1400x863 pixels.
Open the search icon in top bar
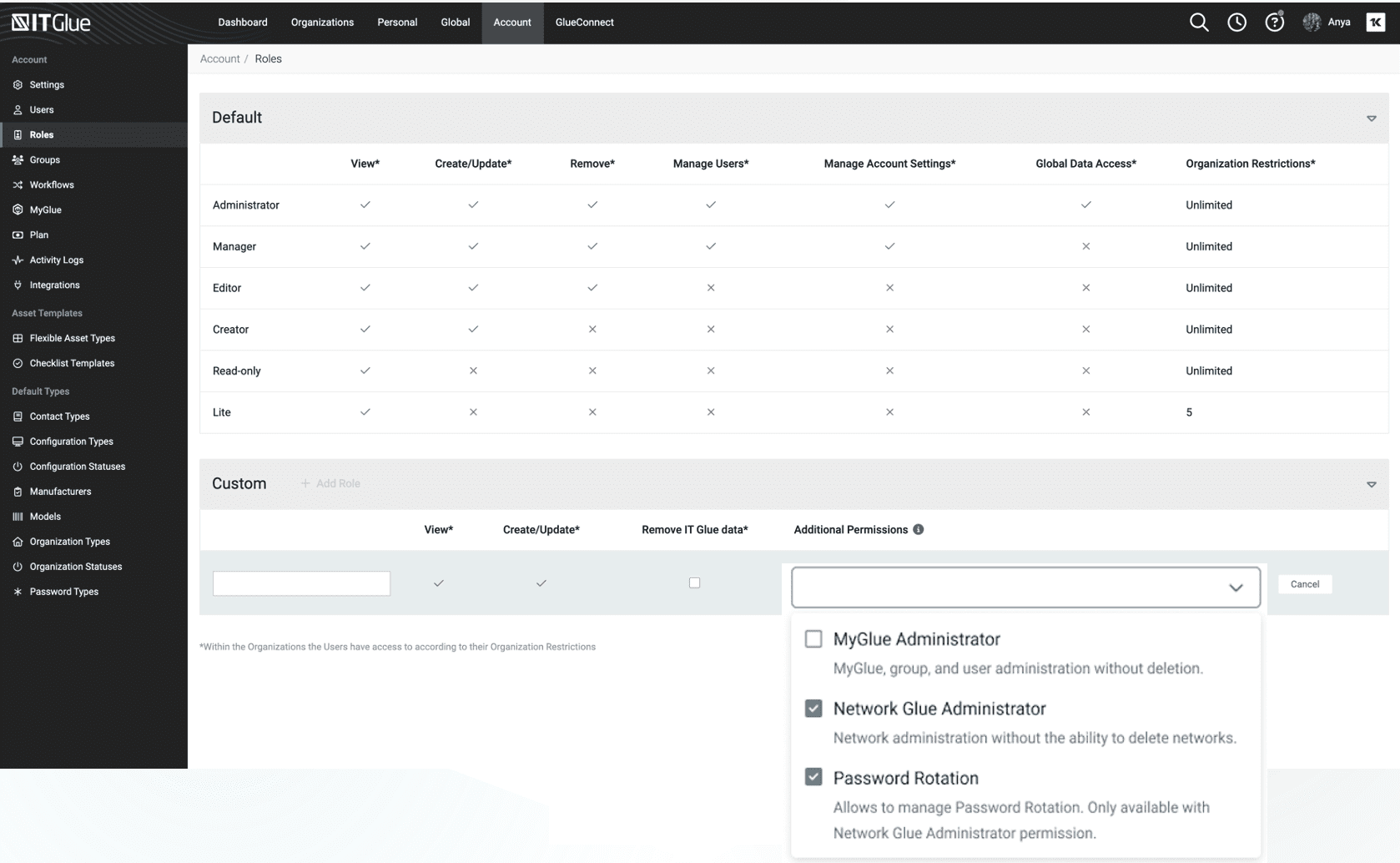tap(1199, 23)
